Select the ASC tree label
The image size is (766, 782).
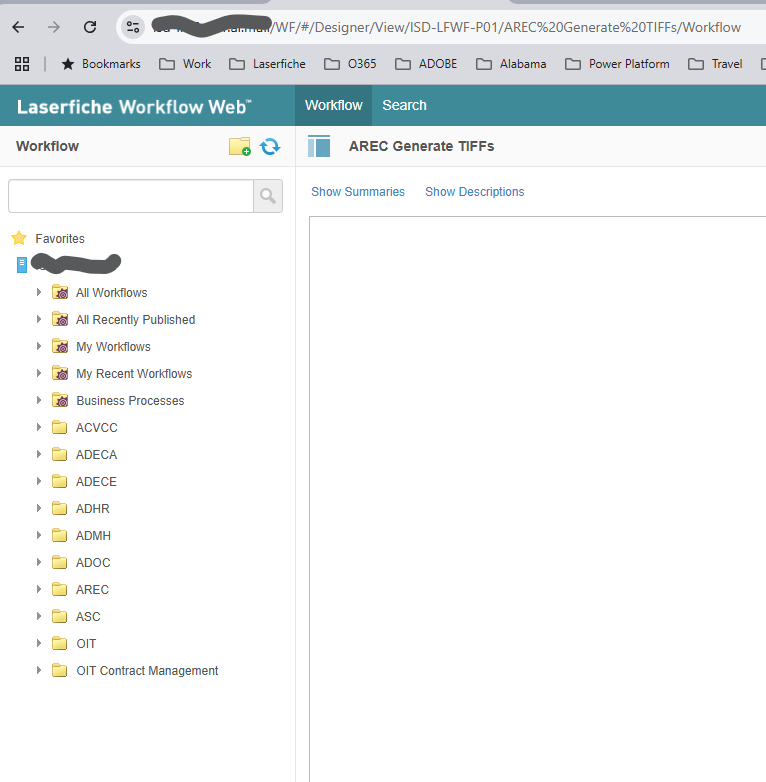tap(88, 617)
